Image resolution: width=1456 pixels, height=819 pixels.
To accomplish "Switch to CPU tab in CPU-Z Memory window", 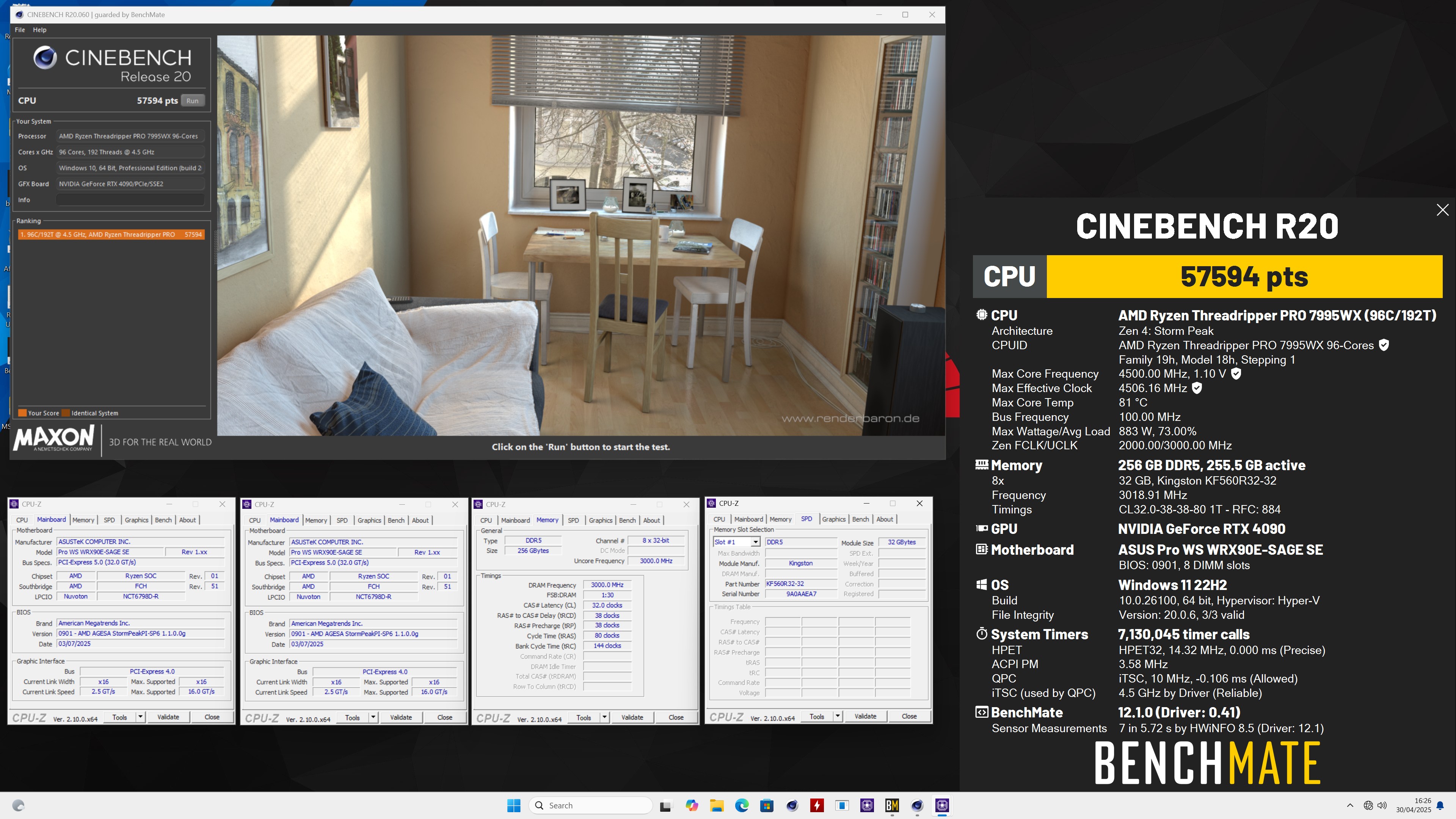I will [486, 520].
